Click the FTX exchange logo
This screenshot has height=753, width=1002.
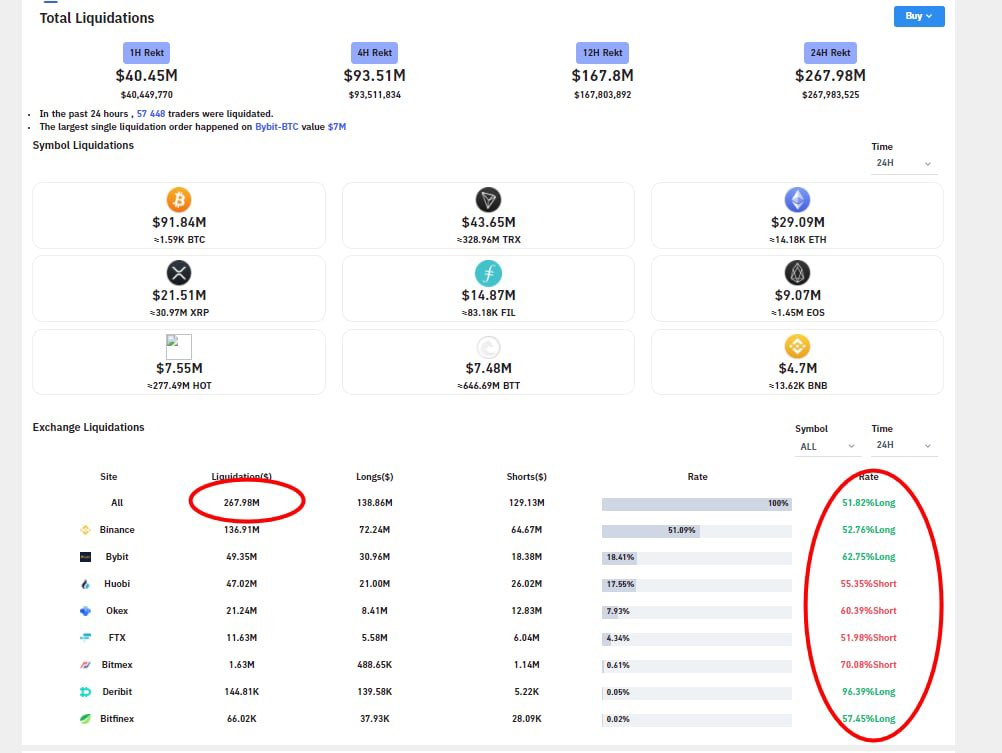(x=85, y=637)
